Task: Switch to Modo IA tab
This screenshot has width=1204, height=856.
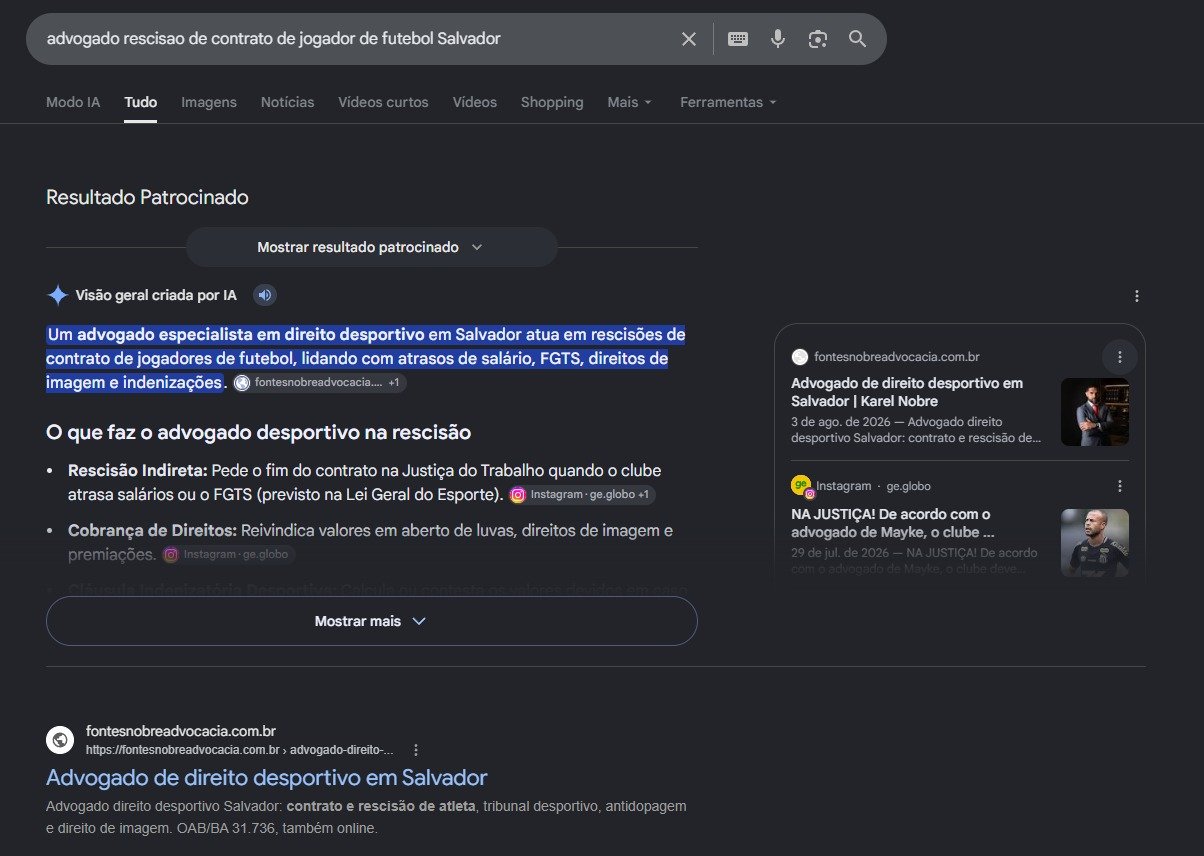Action: [73, 102]
